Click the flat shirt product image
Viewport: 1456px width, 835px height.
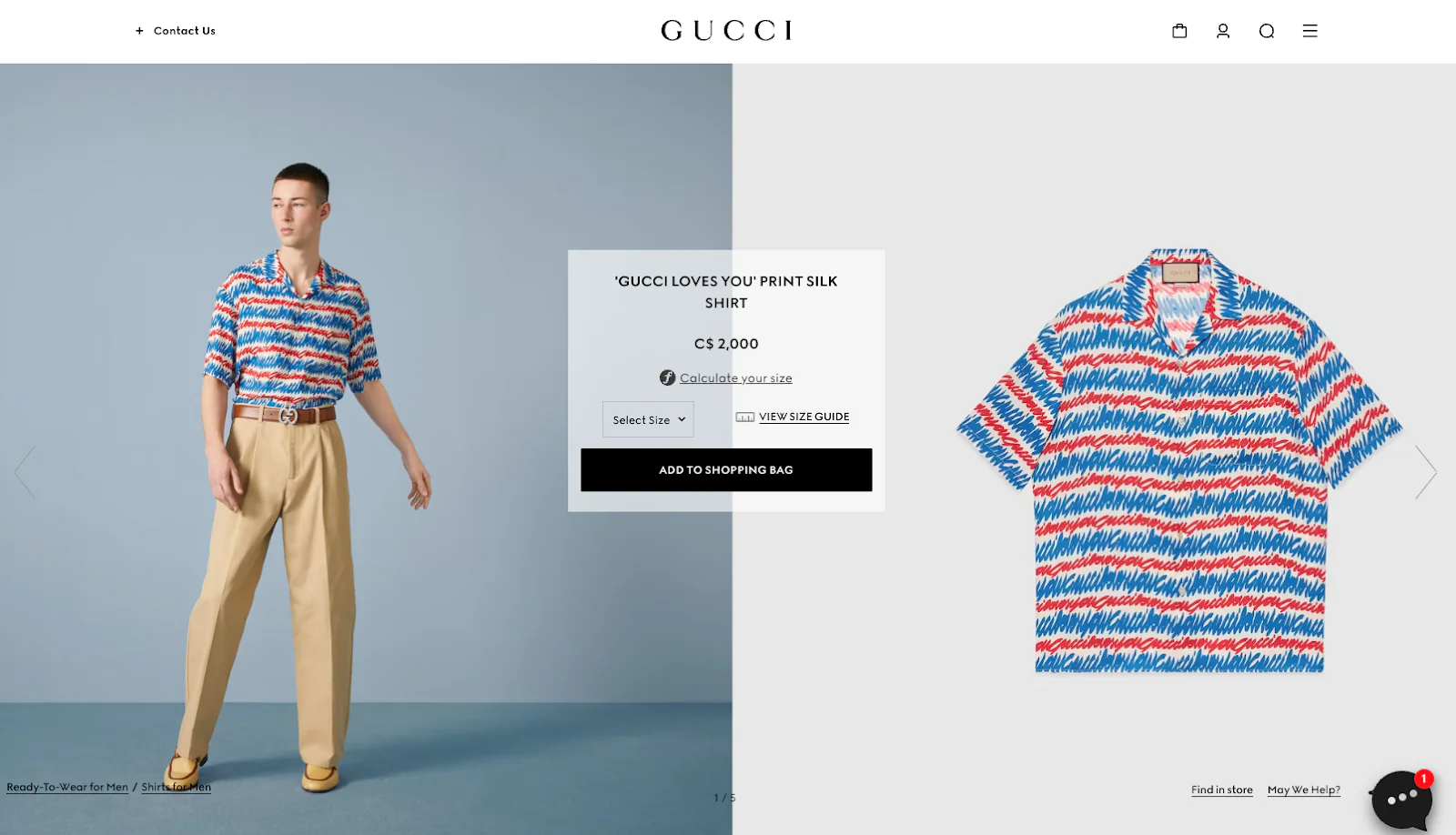click(x=1179, y=460)
